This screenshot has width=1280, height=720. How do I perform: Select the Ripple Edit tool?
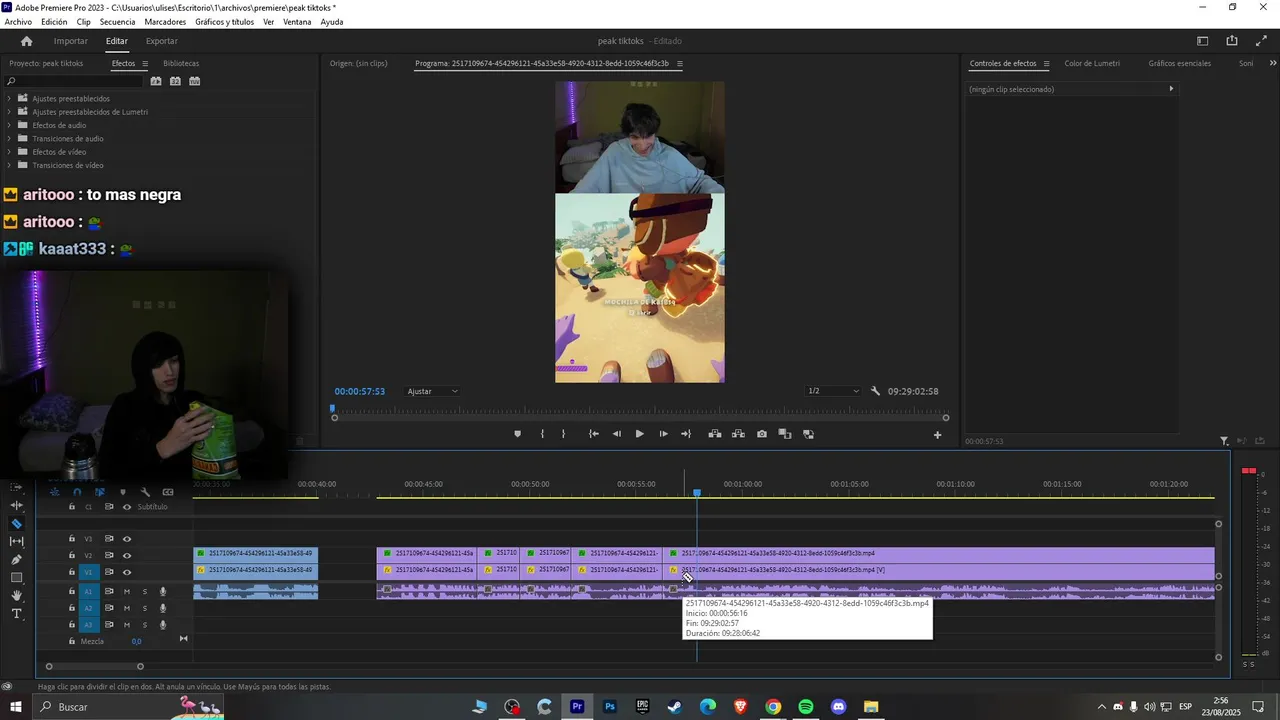click(17, 505)
